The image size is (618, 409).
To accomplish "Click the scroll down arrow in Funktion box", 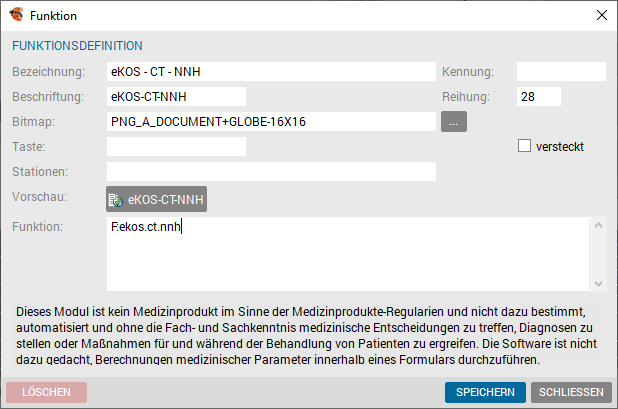I will pyautogui.click(x=598, y=283).
